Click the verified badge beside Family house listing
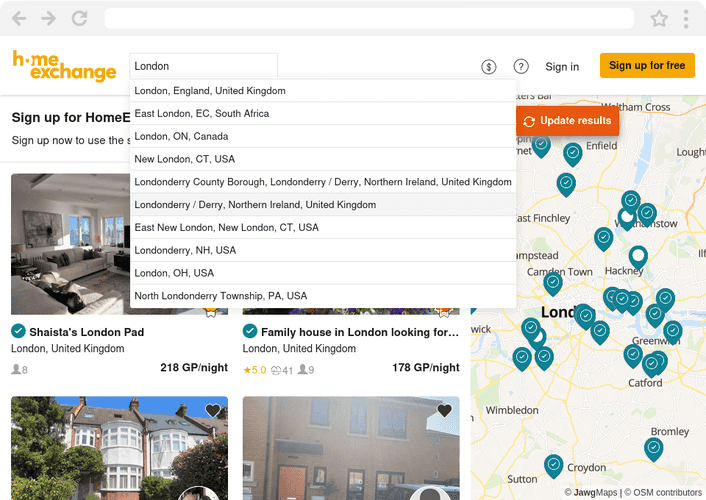Image resolution: width=706 pixels, height=500 pixels. tap(250, 331)
